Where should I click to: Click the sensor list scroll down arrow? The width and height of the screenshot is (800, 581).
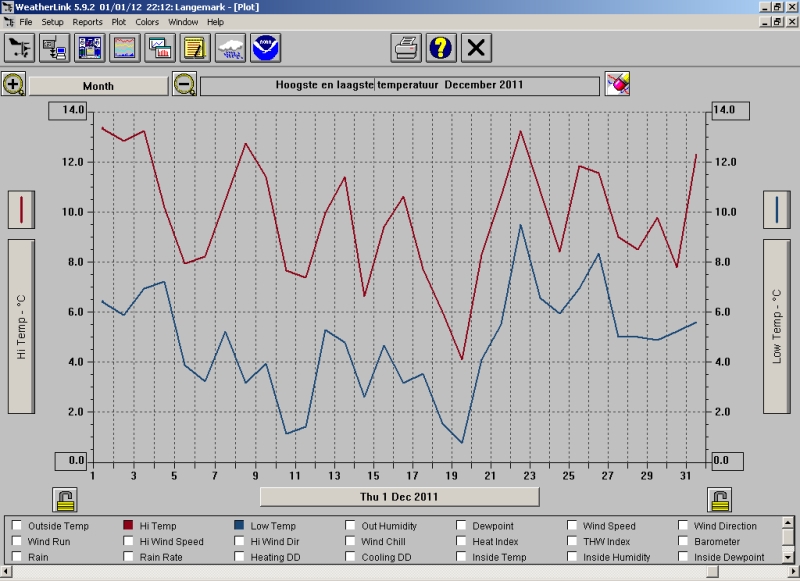[x=788, y=557]
